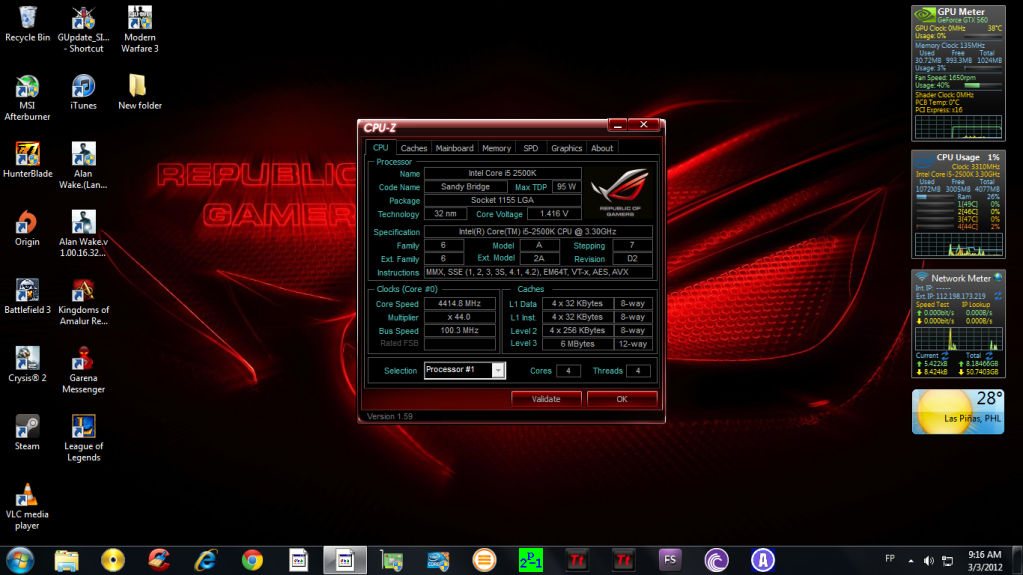Open the FS taskbar application

point(669,560)
